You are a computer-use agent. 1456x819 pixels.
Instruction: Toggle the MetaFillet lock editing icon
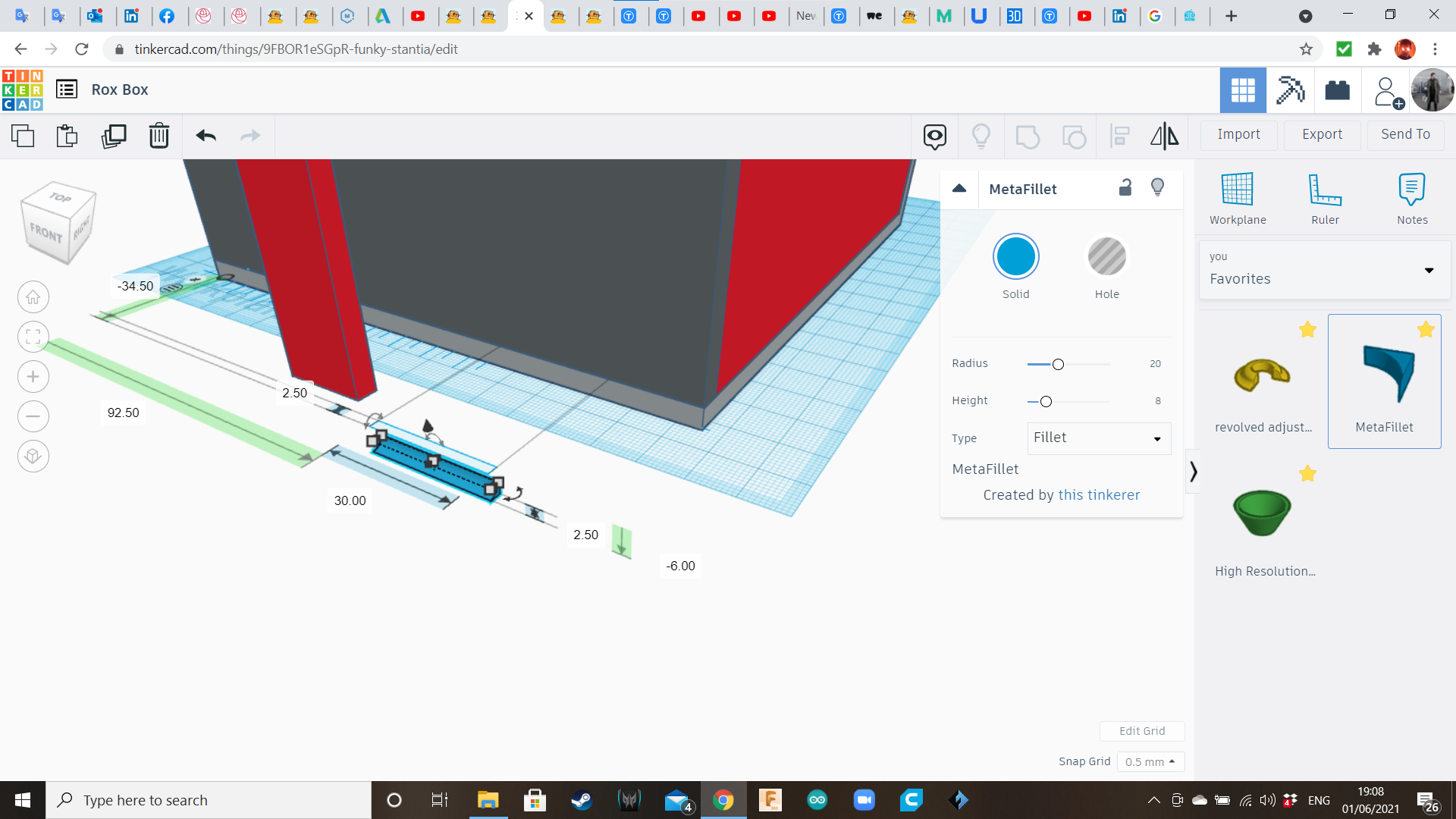coord(1125,188)
